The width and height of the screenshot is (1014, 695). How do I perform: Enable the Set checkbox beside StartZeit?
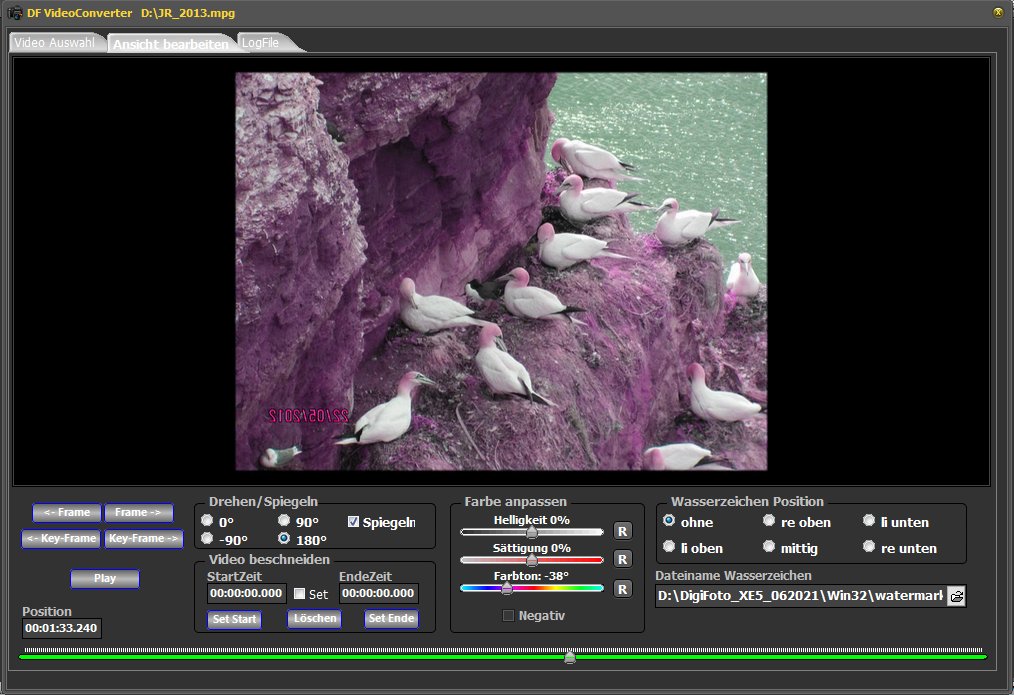coord(300,594)
